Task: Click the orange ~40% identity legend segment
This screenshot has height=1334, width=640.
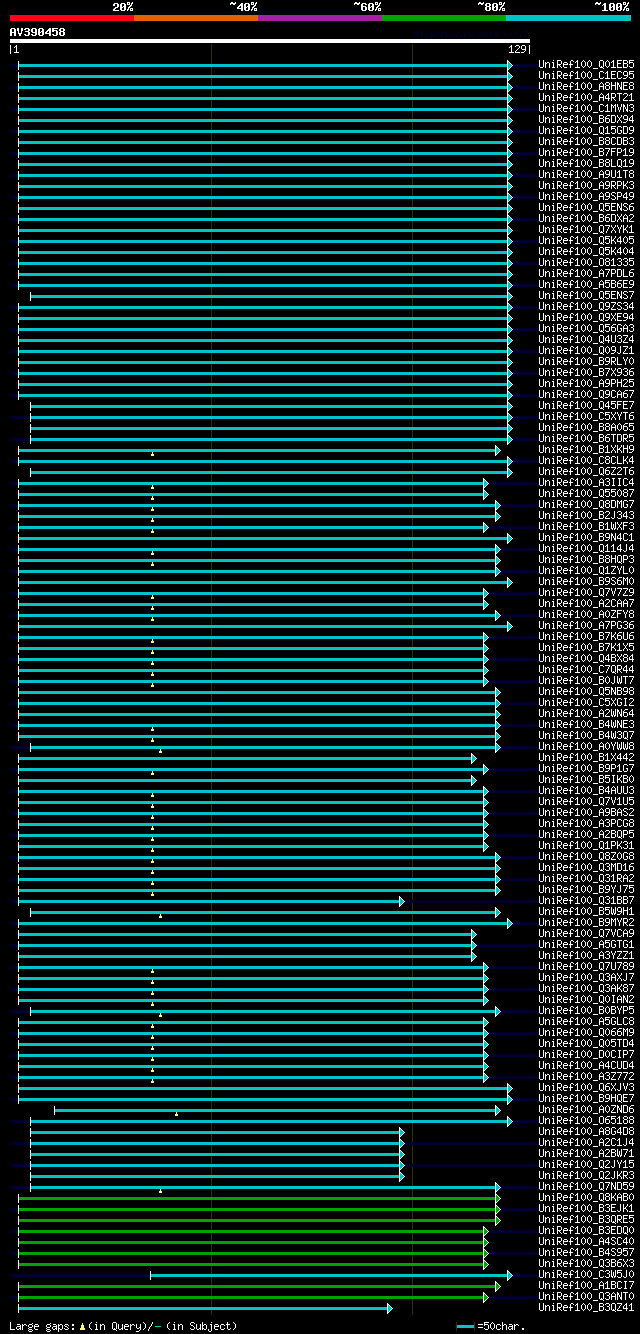Action: [x=196, y=17]
